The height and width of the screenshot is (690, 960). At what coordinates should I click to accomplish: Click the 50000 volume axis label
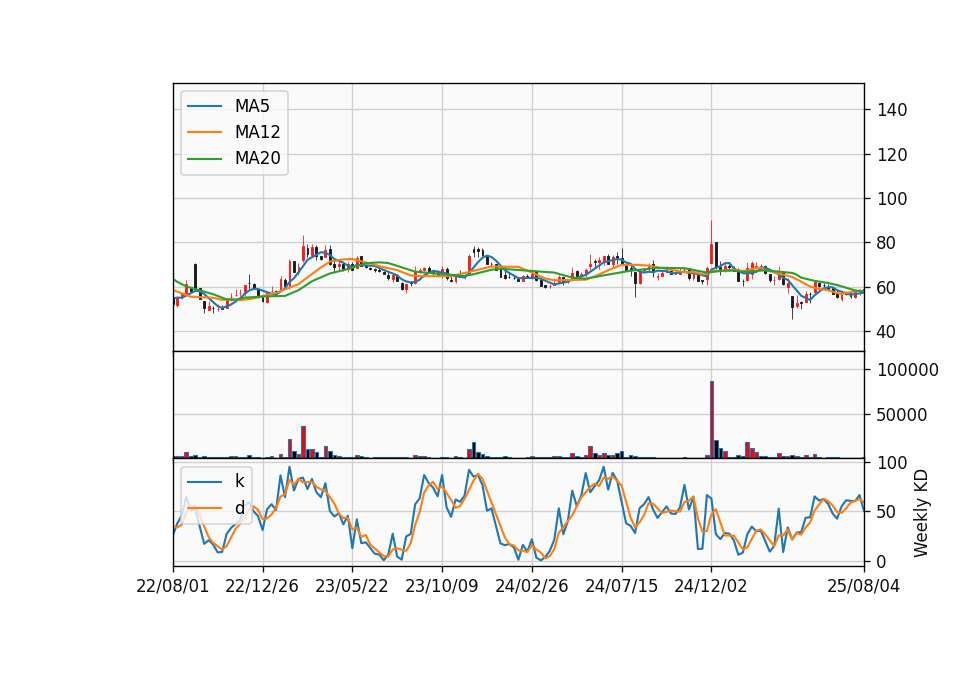point(902,415)
